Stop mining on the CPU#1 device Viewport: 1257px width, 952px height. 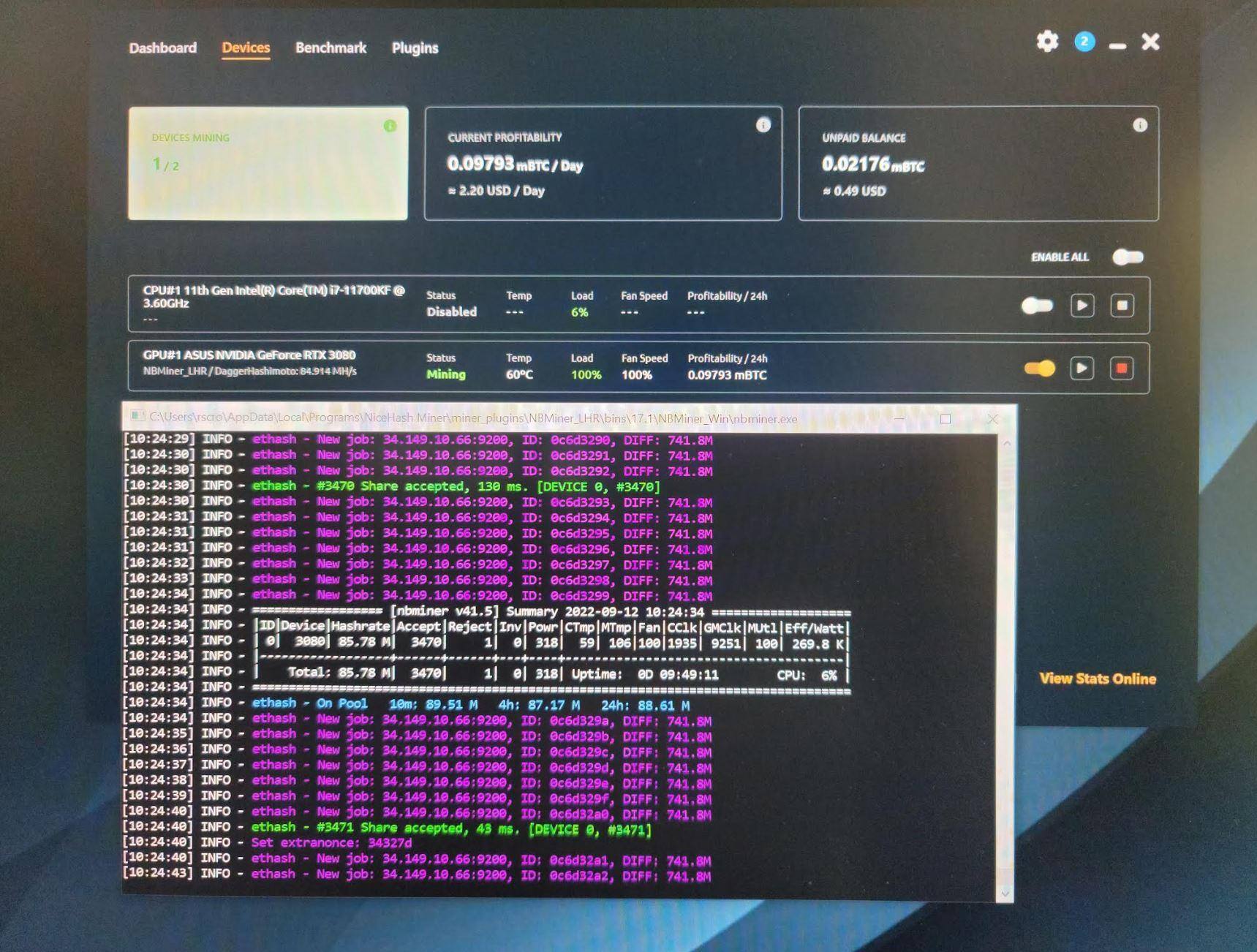pos(1122,305)
